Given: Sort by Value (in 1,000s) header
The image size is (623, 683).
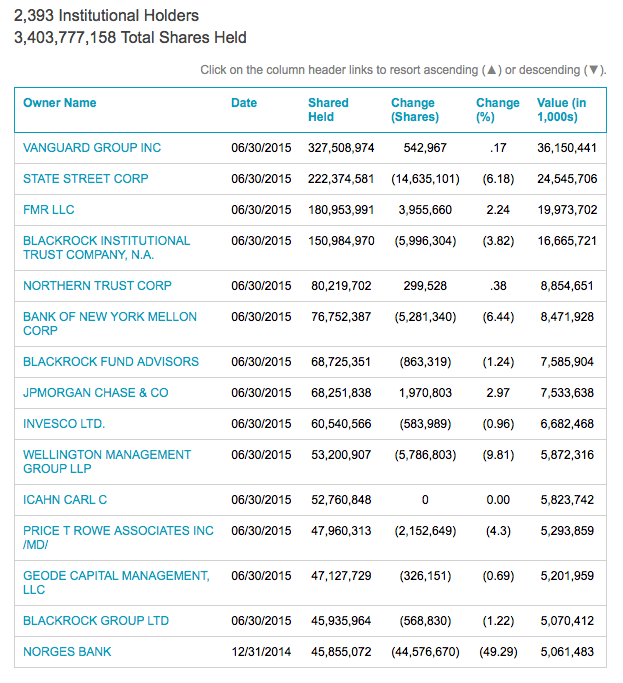Looking at the screenshot, I should coord(562,110).
